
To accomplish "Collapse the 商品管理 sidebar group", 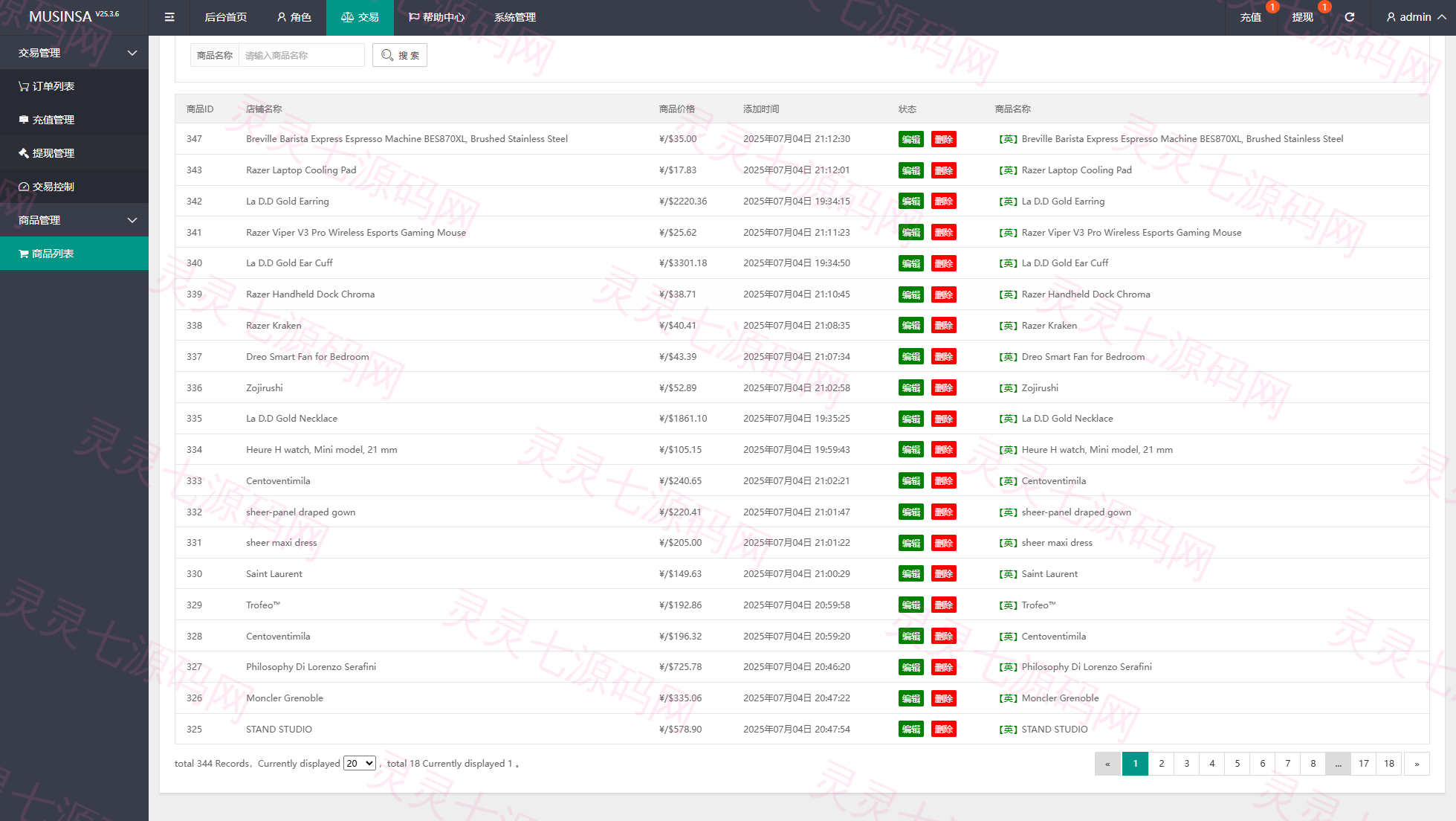I will (x=74, y=220).
